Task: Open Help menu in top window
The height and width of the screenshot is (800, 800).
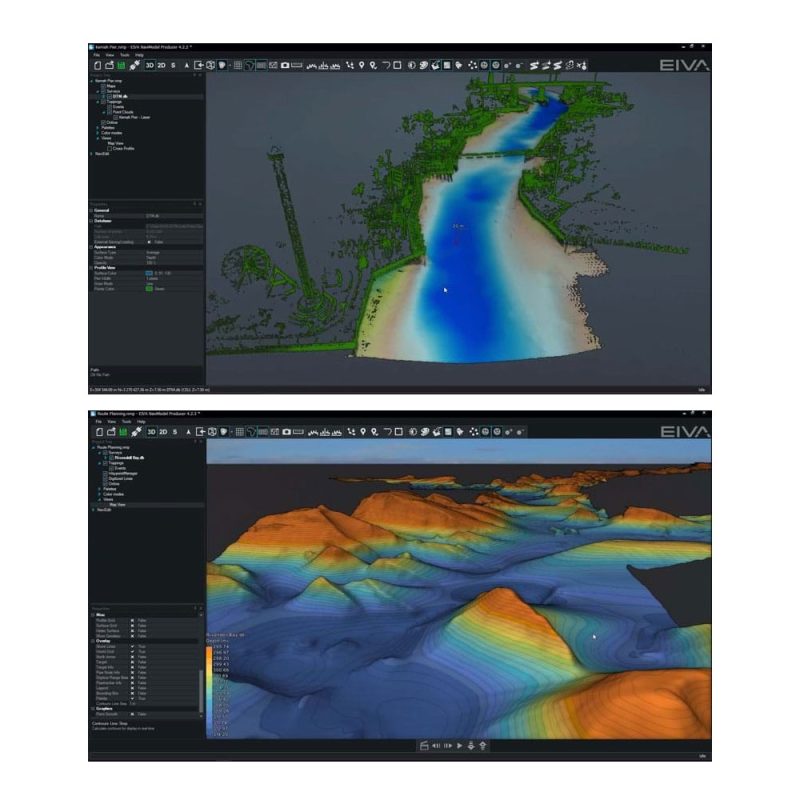Action: [x=139, y=55]
